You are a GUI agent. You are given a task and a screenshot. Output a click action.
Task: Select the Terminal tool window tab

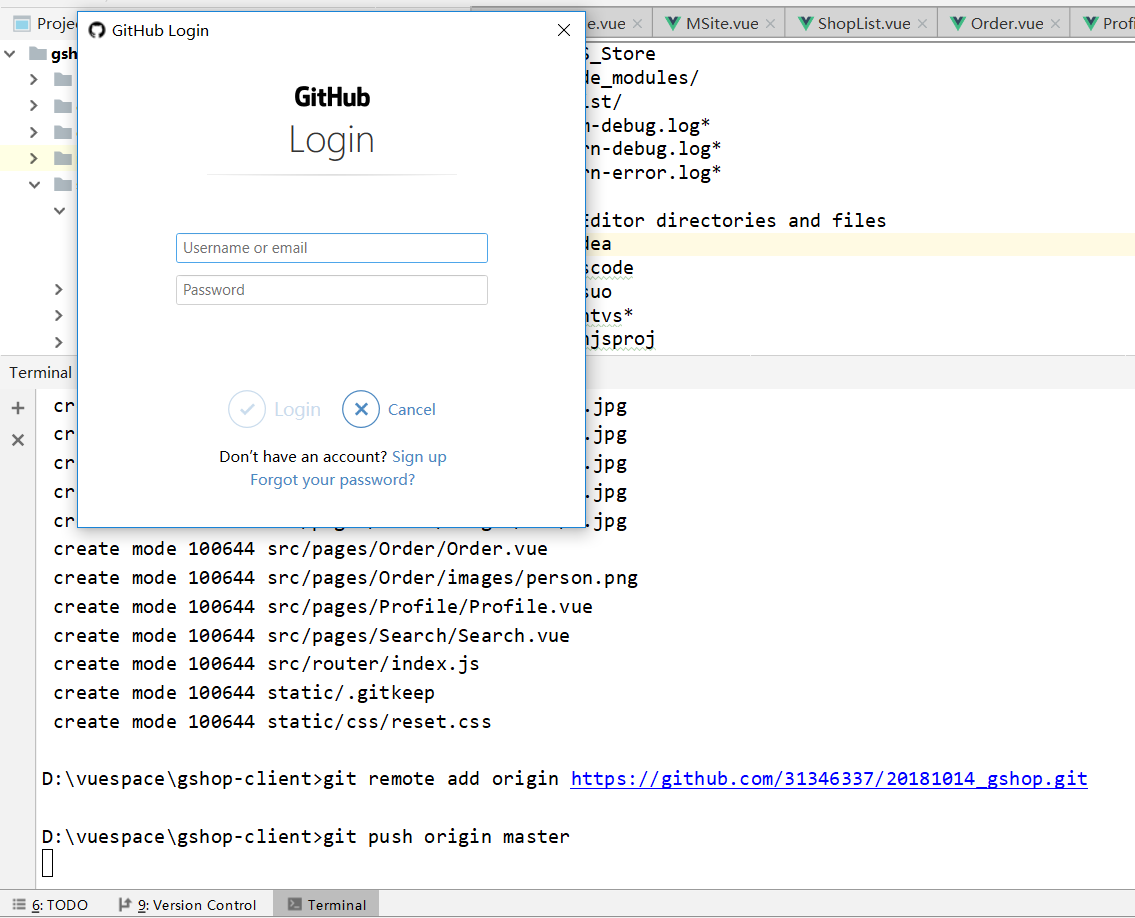pyautogui.click(x=326, y=905)
